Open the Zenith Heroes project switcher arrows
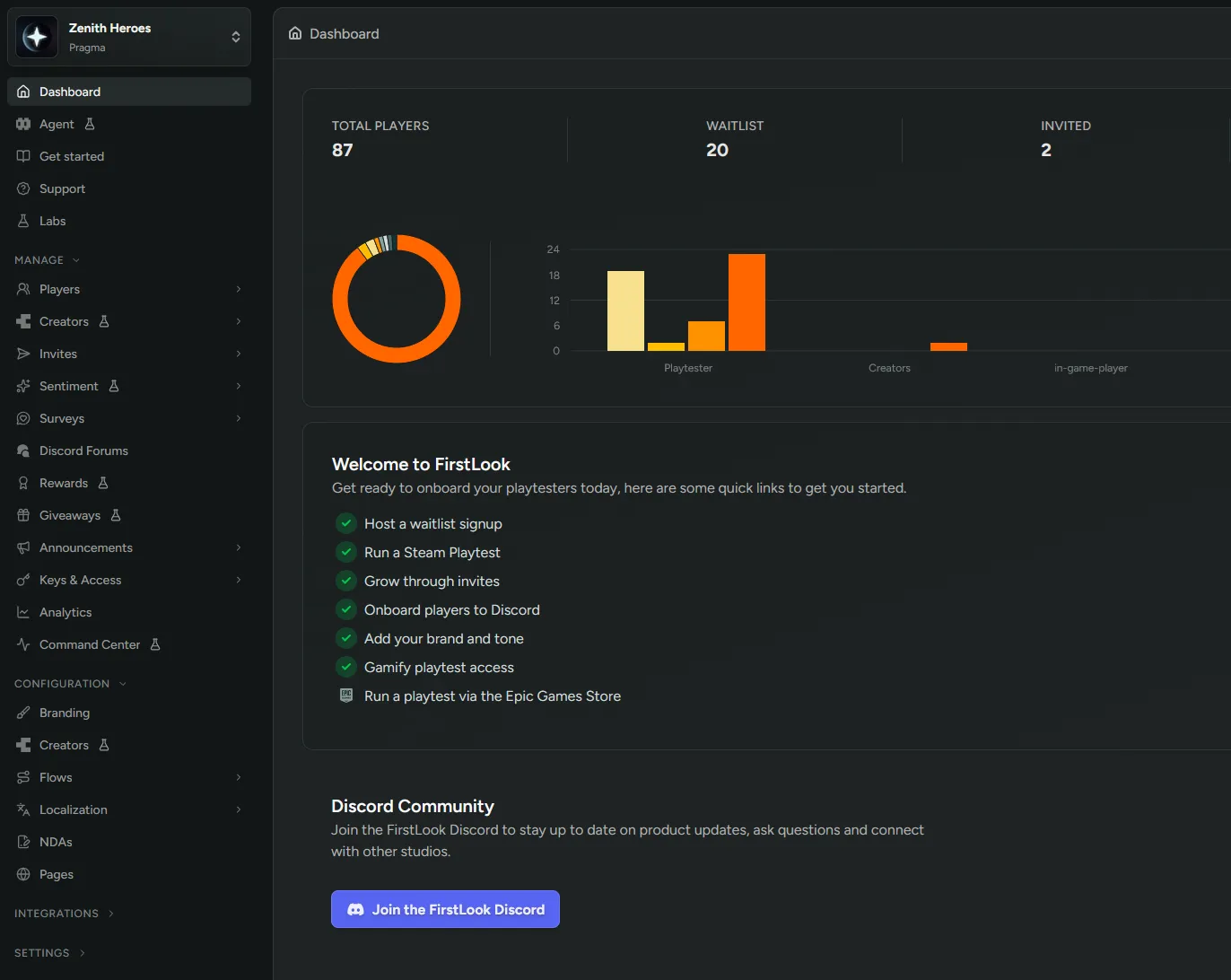This screenshot has width=1231, height=980. (x=236, y=37)
